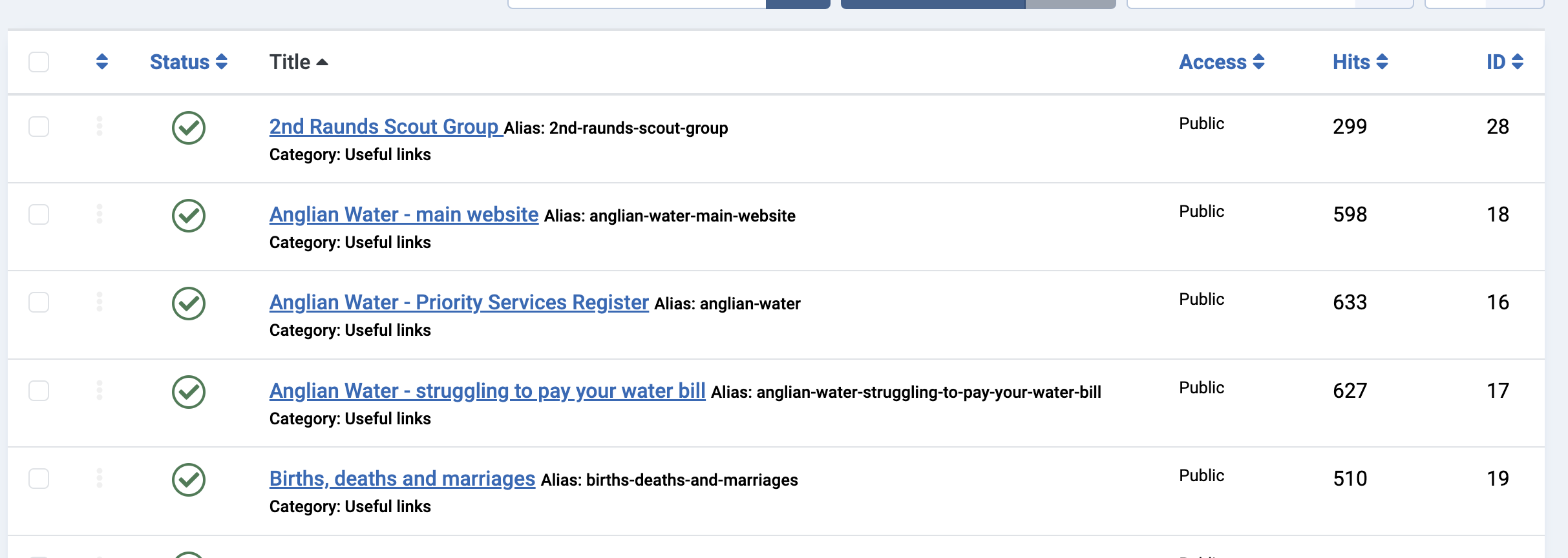Click ordering handle for Births, deaths and marriages row
The height and width of the screenshot is (558, 1568).
100,478
